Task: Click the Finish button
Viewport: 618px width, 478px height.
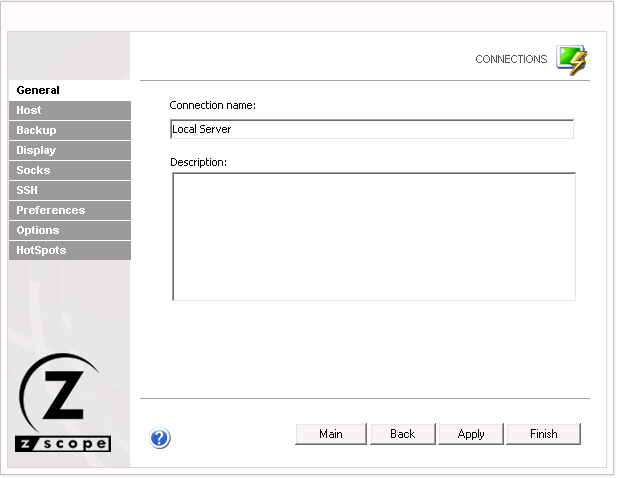Action: pyautogui.click(x=544, y=434)
